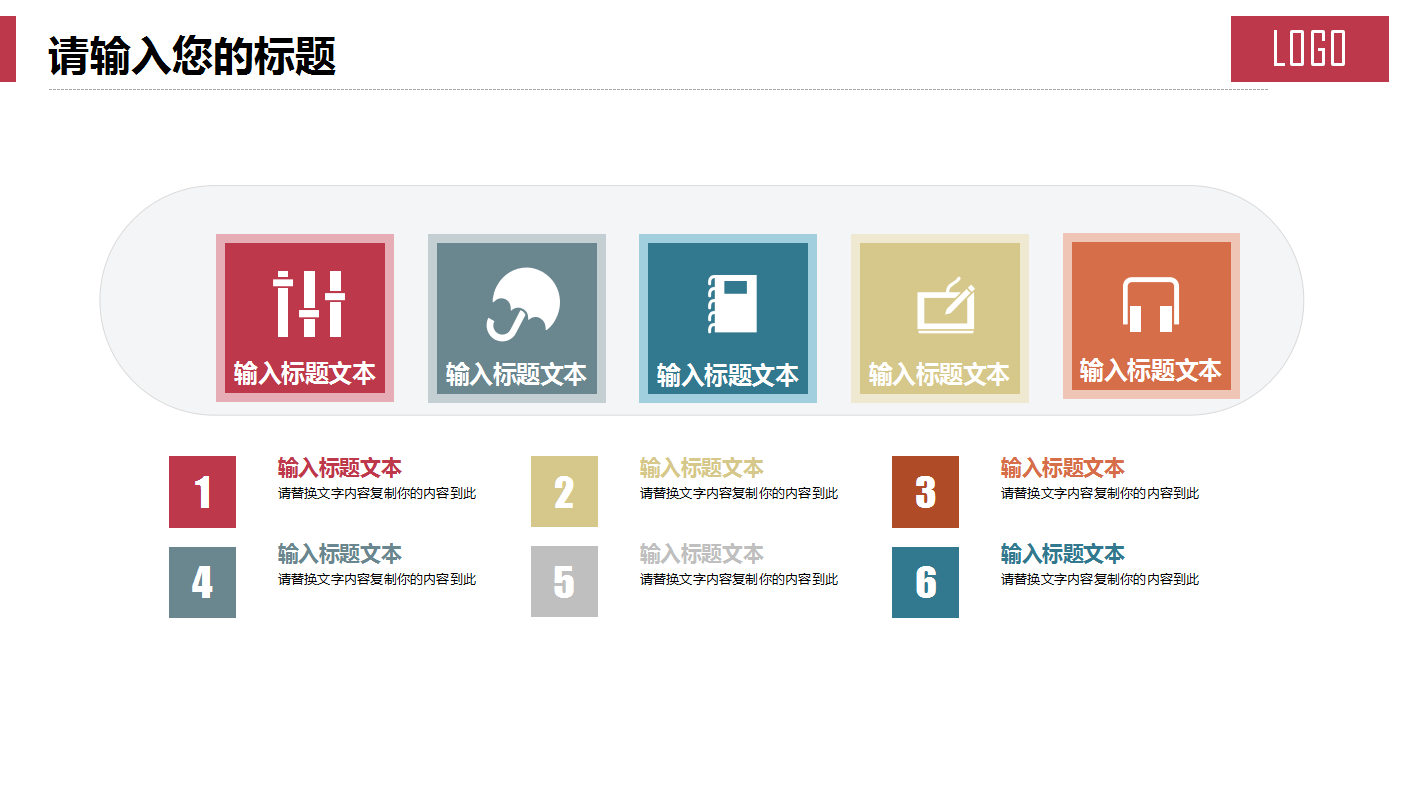Click the brown square numbered 3
Viewport: 1406px width, 791px height.
[x=925, y=492]
